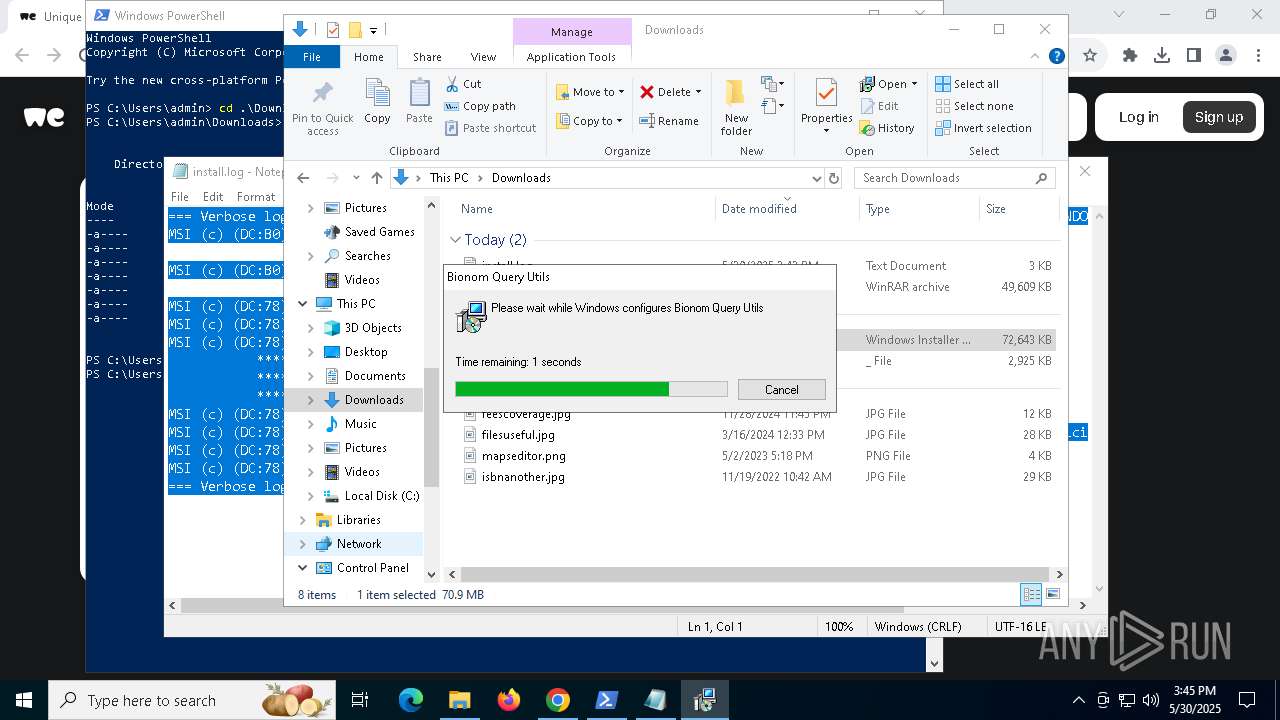
Task: Bookmark page with Chrome star icon
Action: pos(1090,56)
